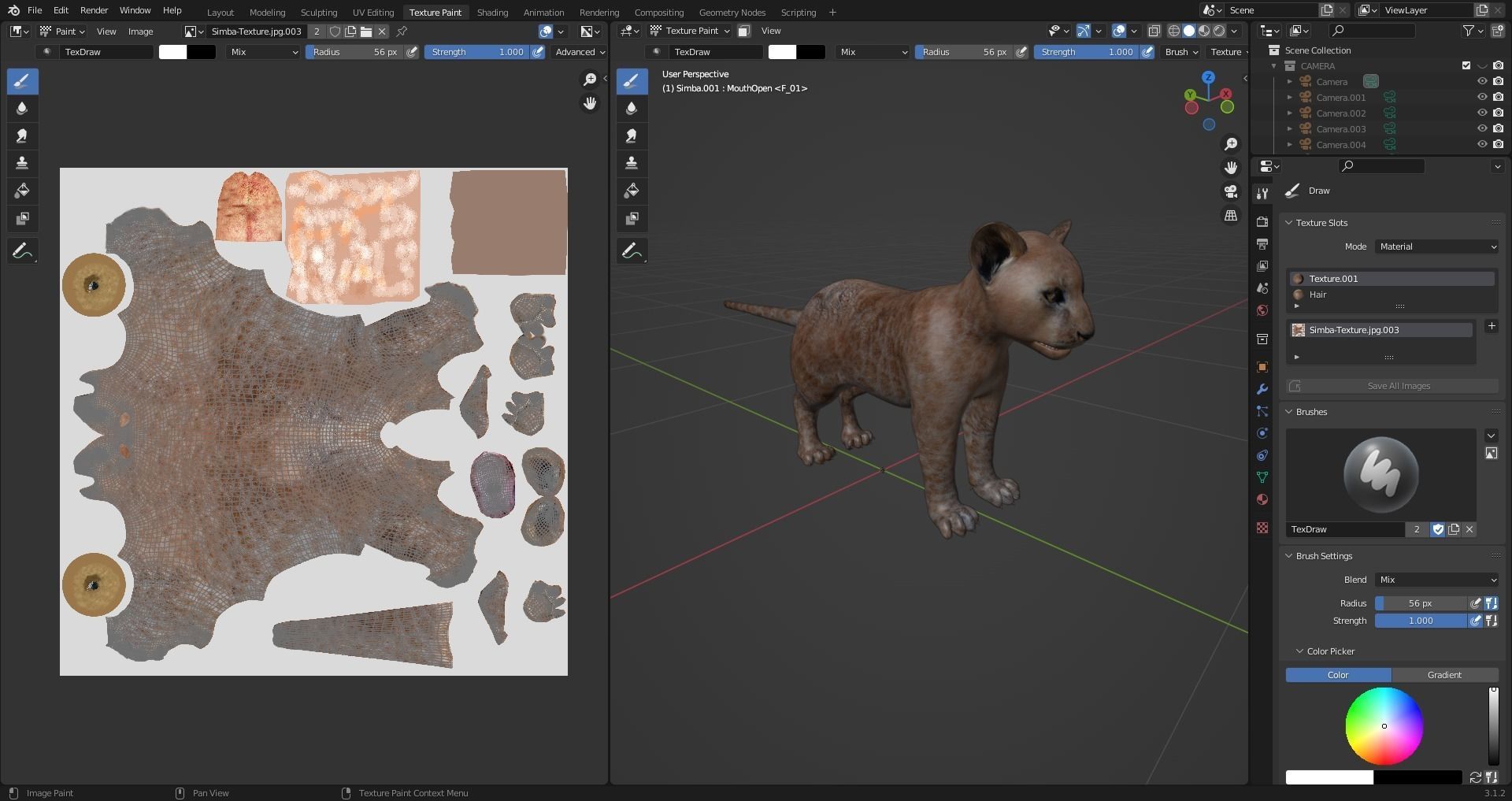Image resolution: width=1512 pixels, height=801 pixels.
Task: Switch orthographic/perspective grid icon
Action: tap(1231, 215)
